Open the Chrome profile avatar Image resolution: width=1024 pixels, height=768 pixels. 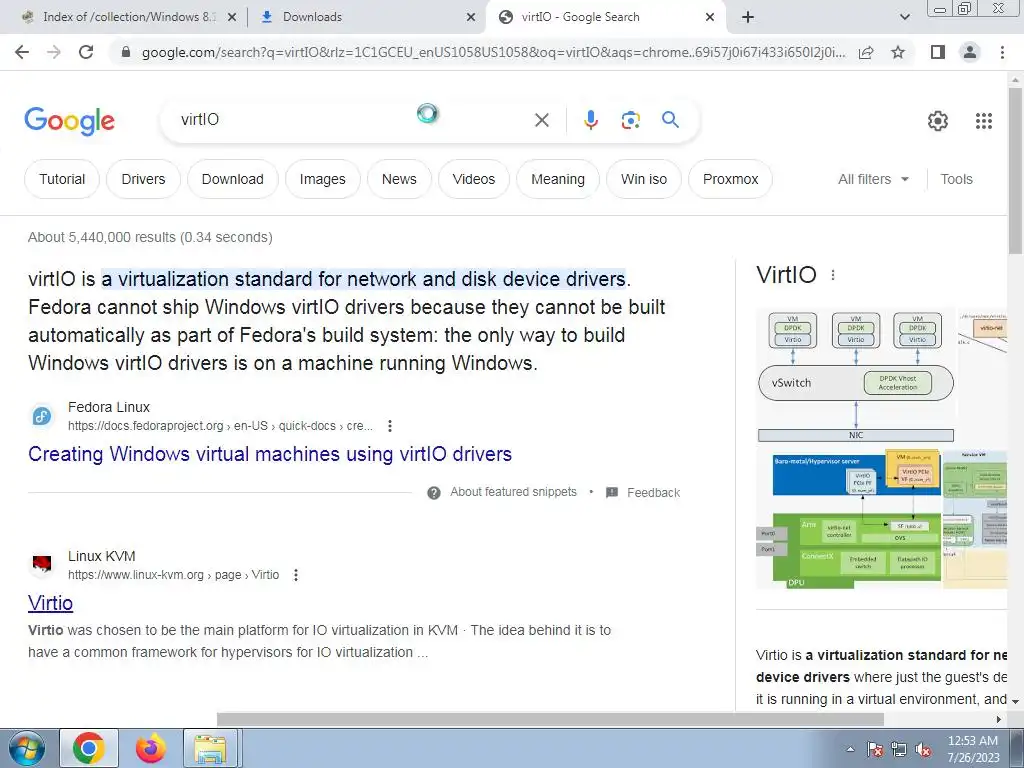970,52
